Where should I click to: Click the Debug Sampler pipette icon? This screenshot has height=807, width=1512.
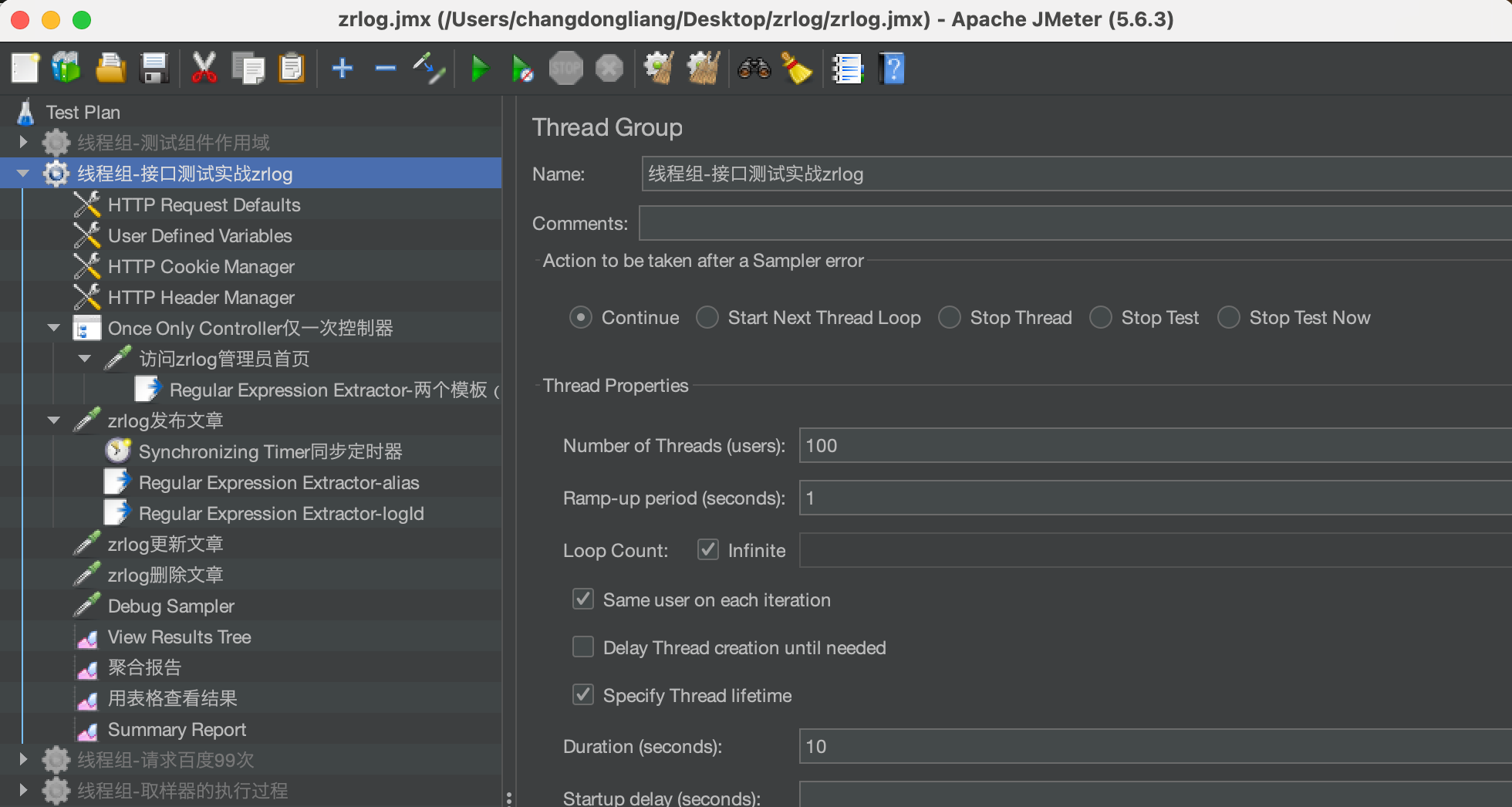[87, 606]
